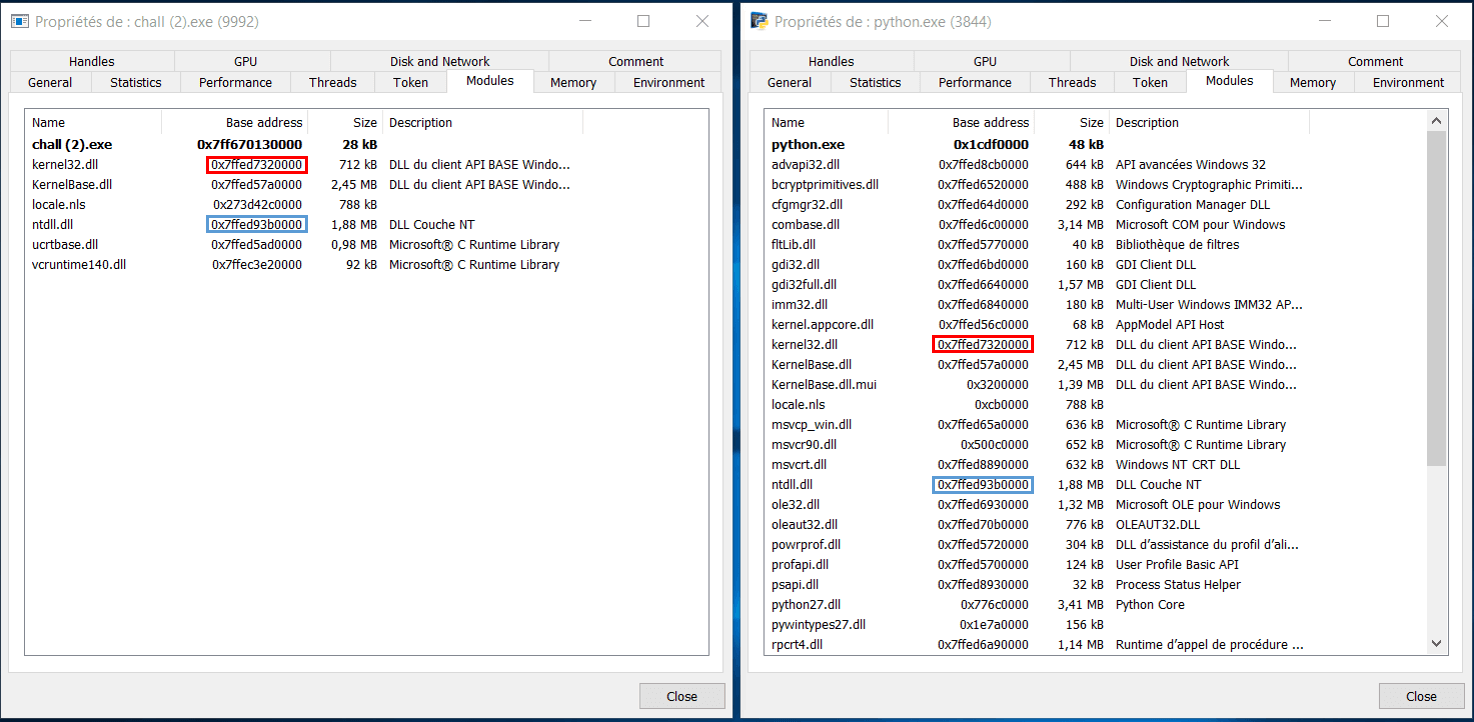Select the General tab in python.exe window
This screenshot has height=722, width=1474.
790,82
